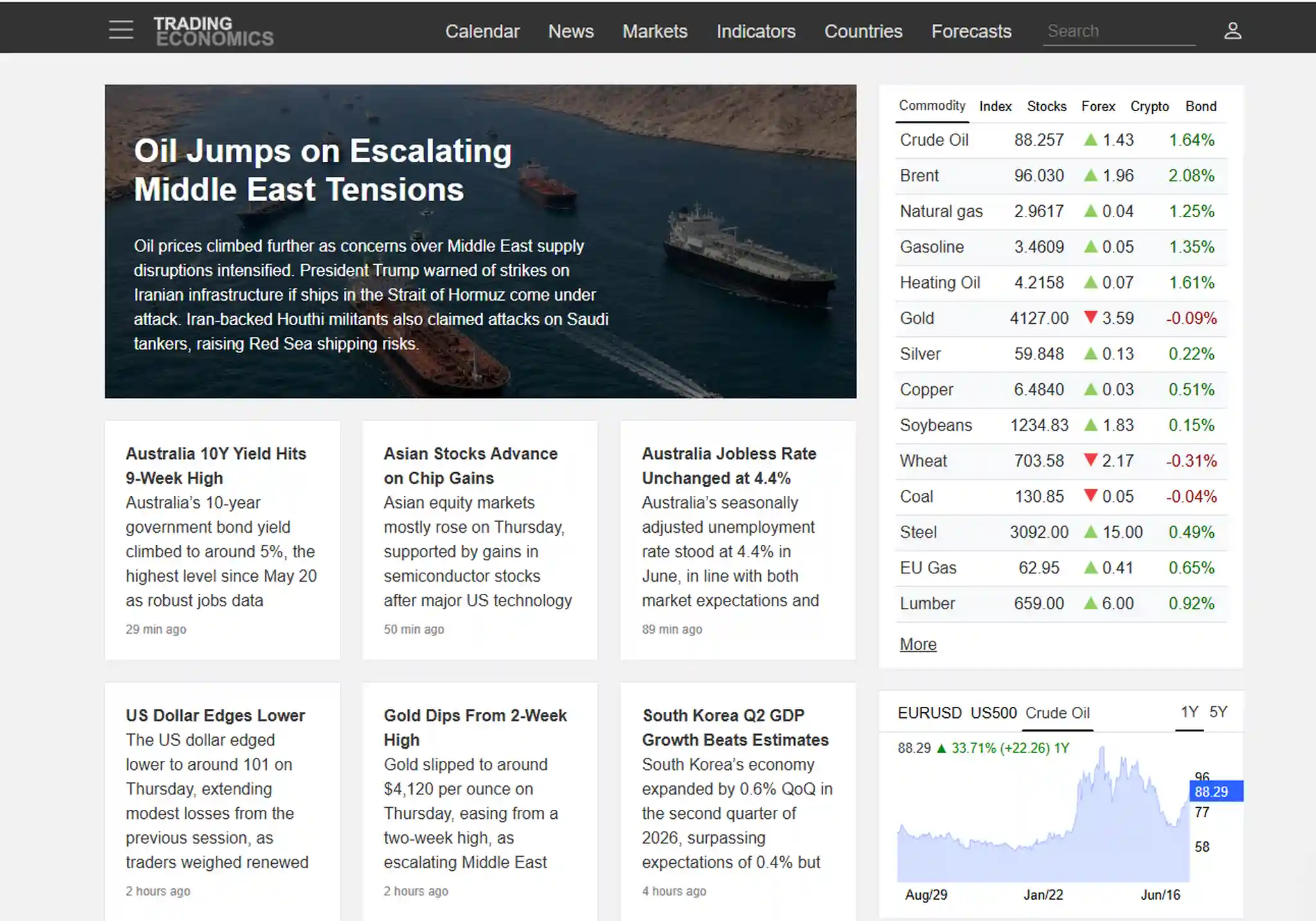This screenshot has height=921, width=1316.
Task: Open Gold Dips From 2-Week High article
Action: tap(475, 728)
